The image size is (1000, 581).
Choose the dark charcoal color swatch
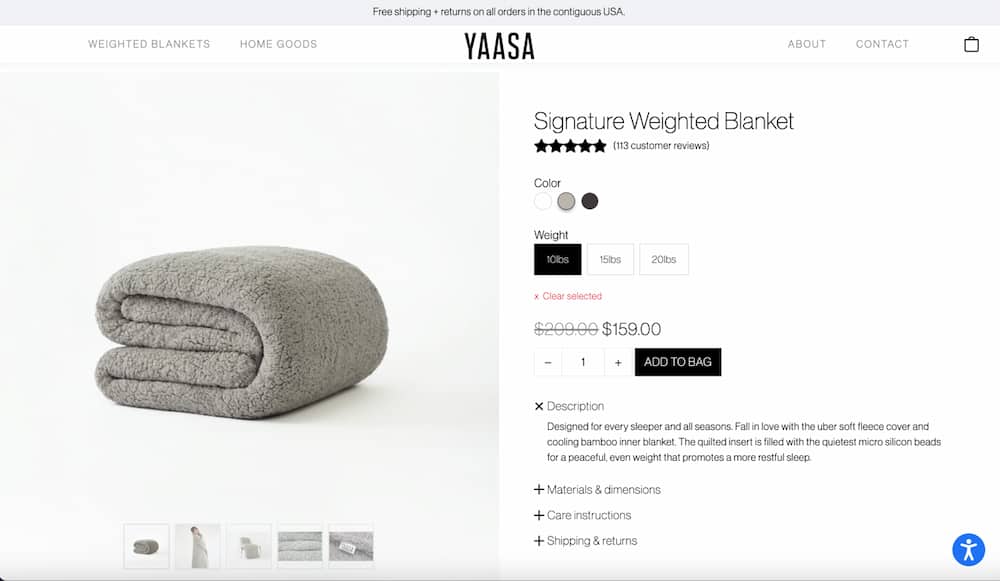590,202
